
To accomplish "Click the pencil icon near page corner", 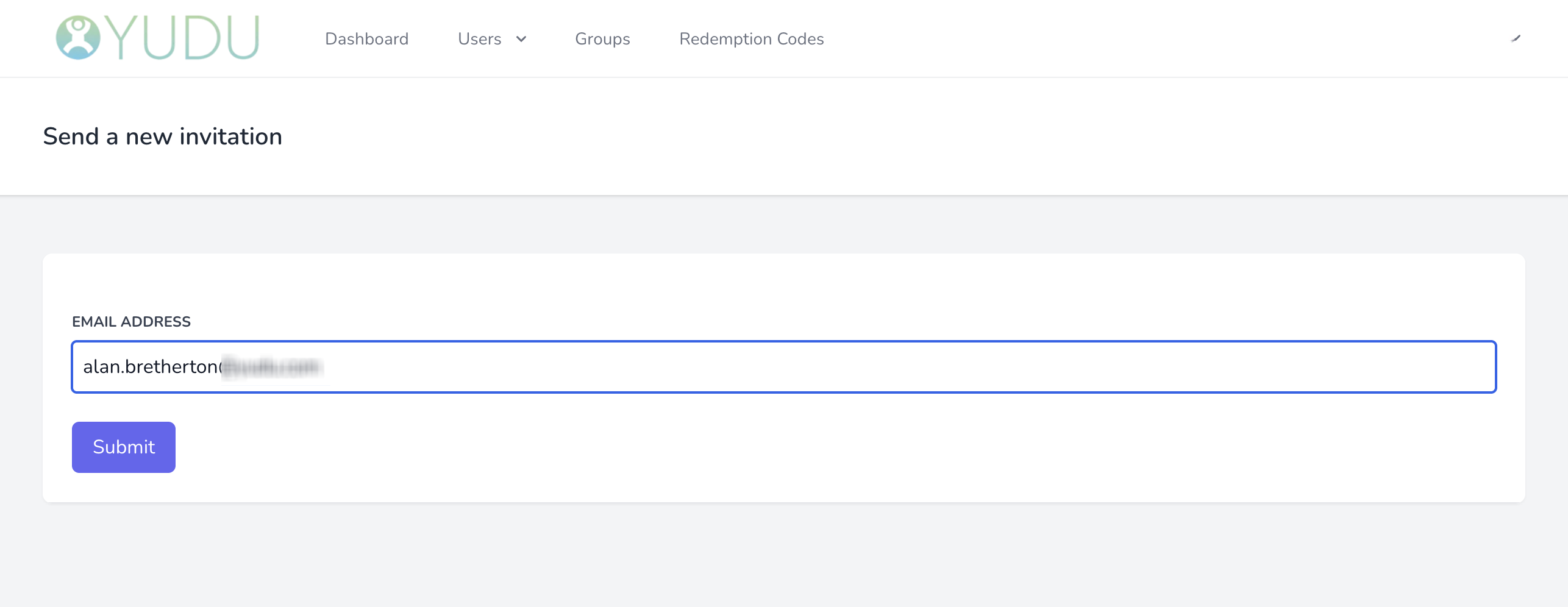I will click(x=1516, y=38).
